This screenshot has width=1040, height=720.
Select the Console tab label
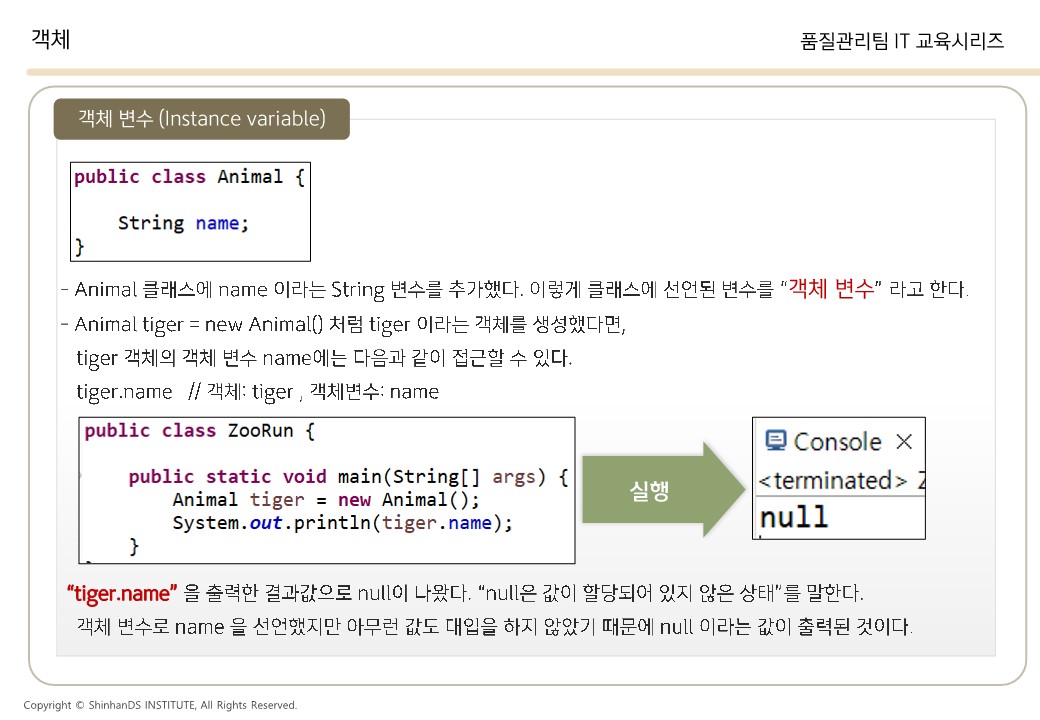pos(837,442)
